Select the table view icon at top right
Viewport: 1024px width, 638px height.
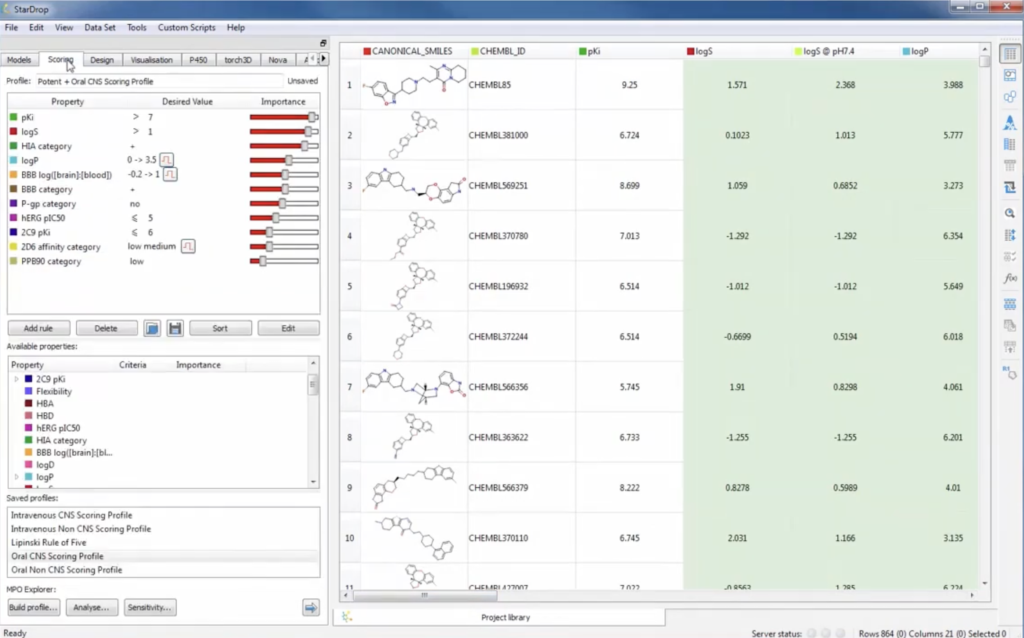coord(1010,54)
